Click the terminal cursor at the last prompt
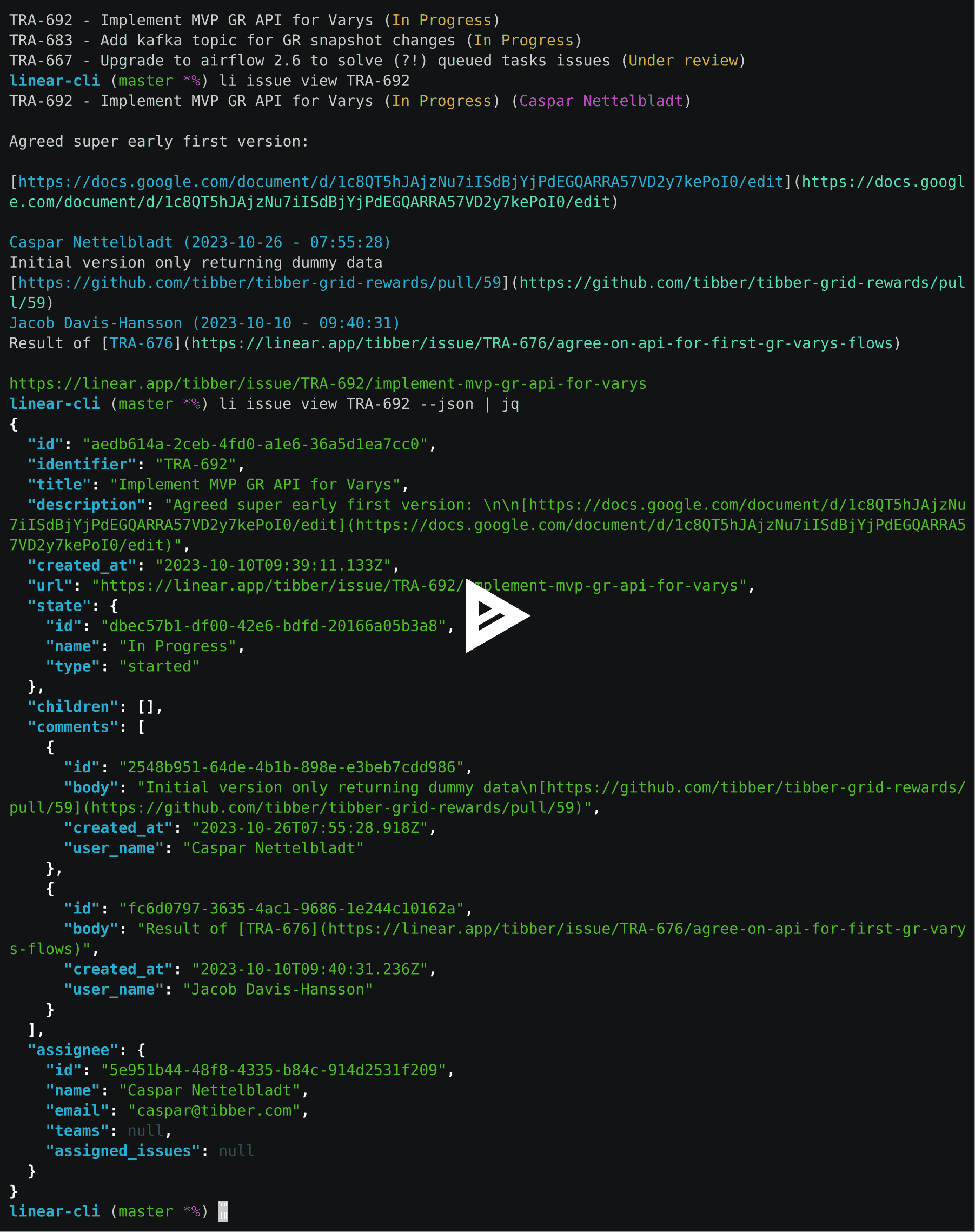 (223, 1211)
